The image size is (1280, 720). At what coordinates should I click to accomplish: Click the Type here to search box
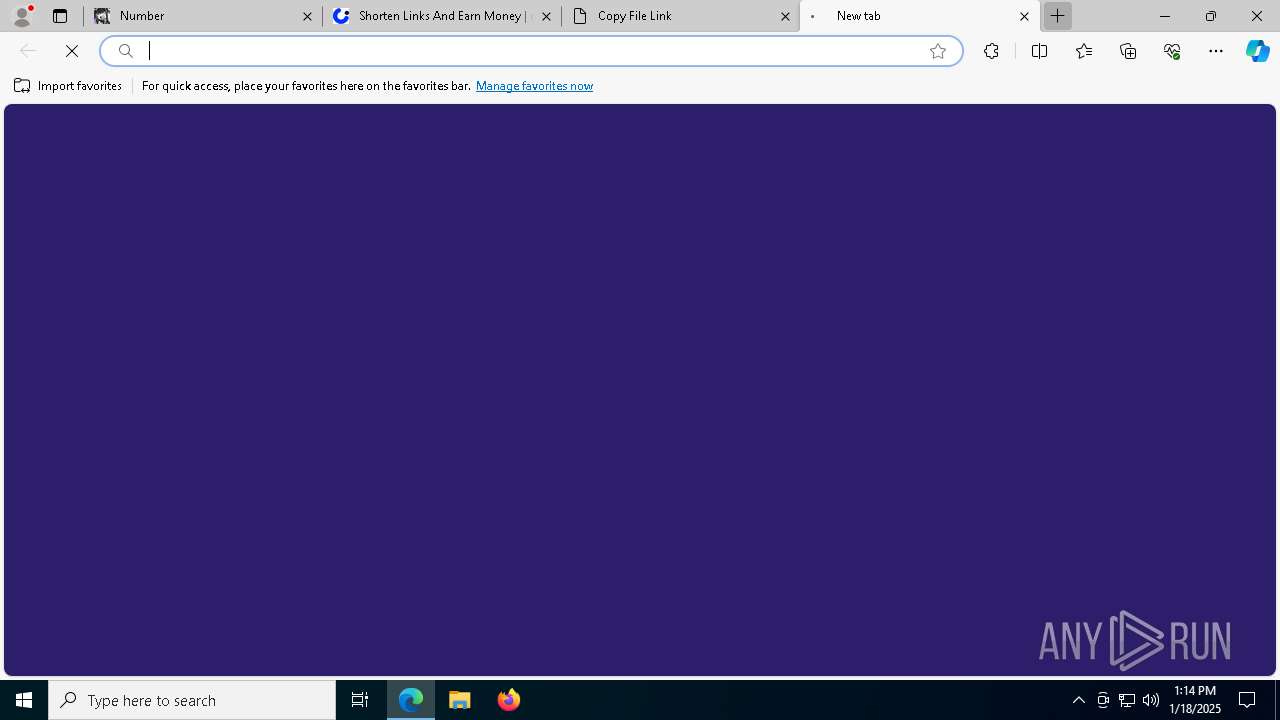192,700
